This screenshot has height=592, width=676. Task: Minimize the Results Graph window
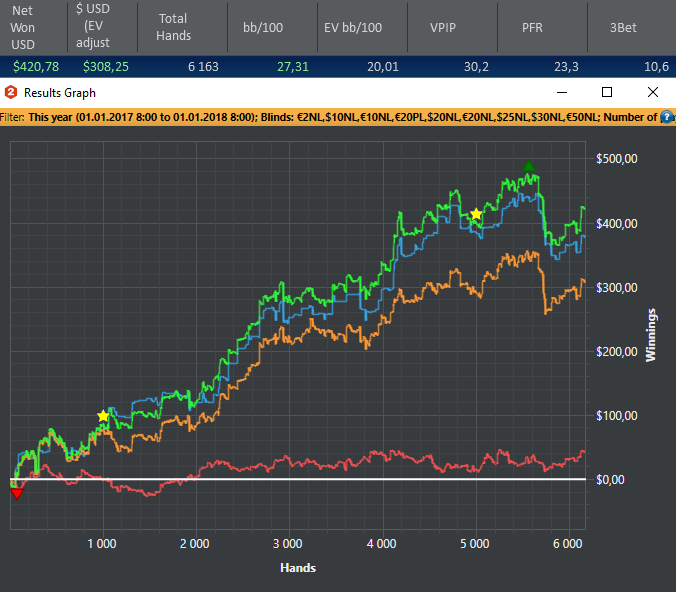pyautogui.click(x=562, y=92)
